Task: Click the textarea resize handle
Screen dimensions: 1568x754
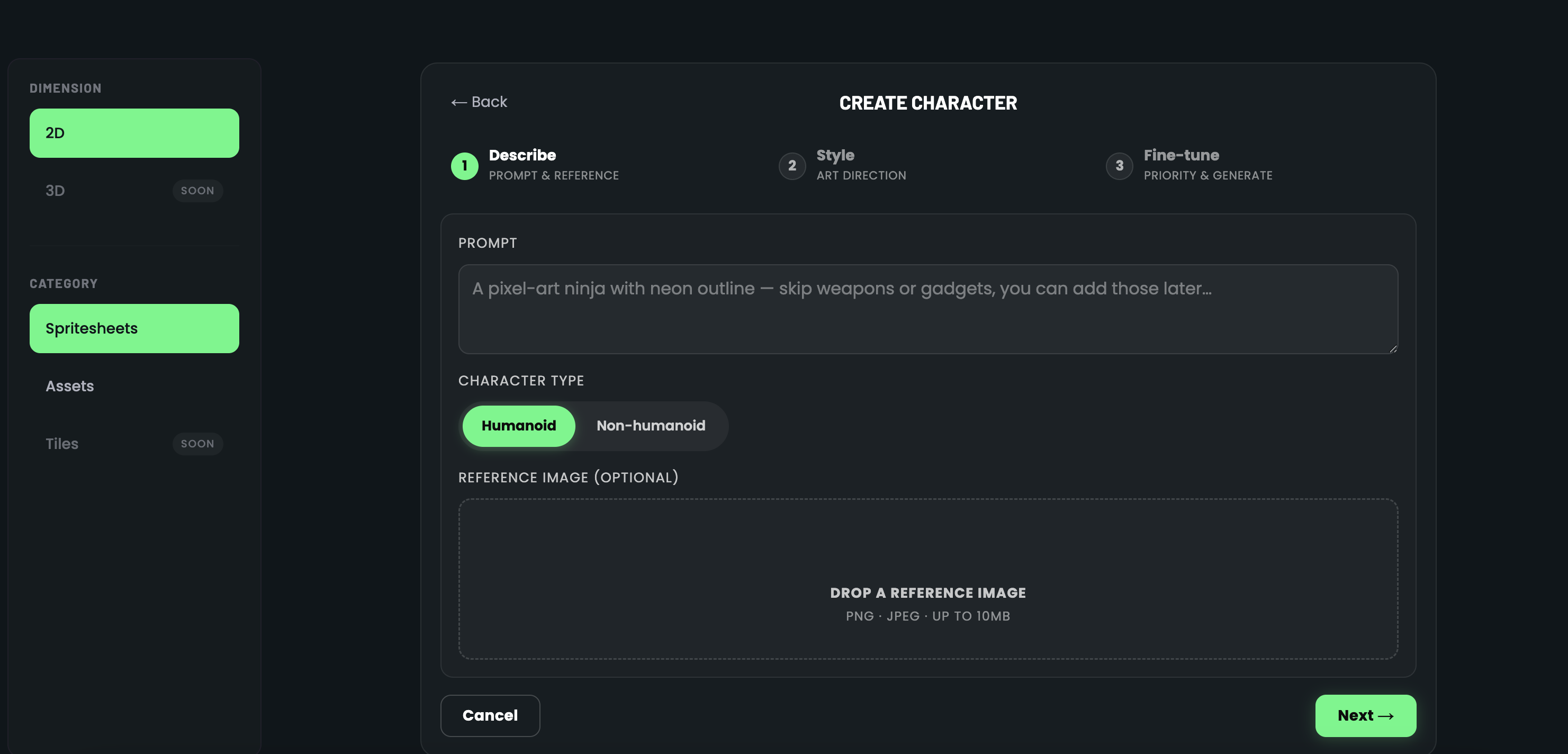Action: click(x=1393, y=347)
